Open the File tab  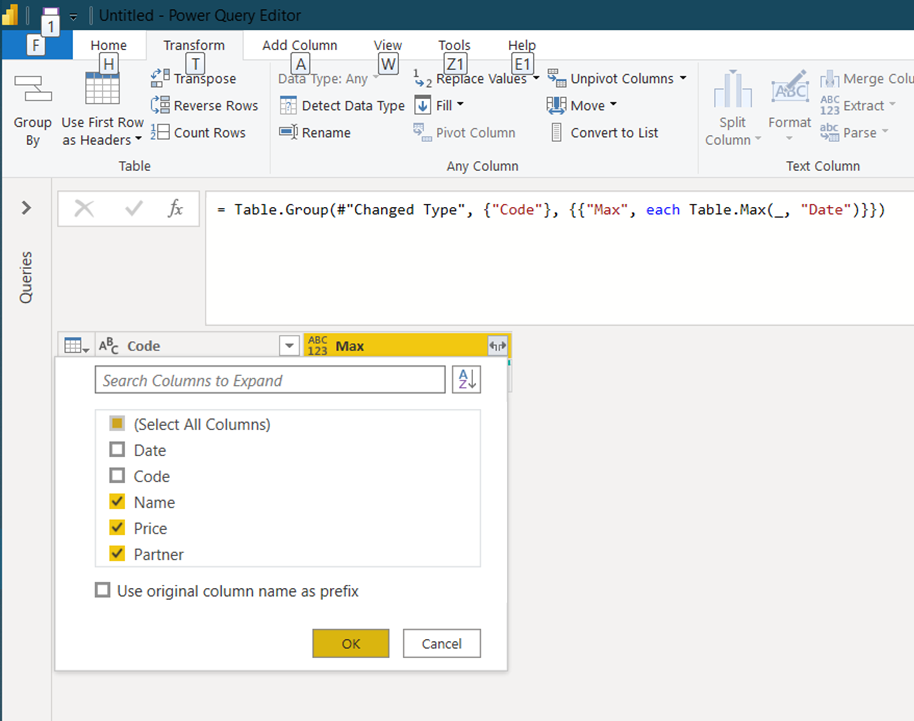(x=36, y=45)
